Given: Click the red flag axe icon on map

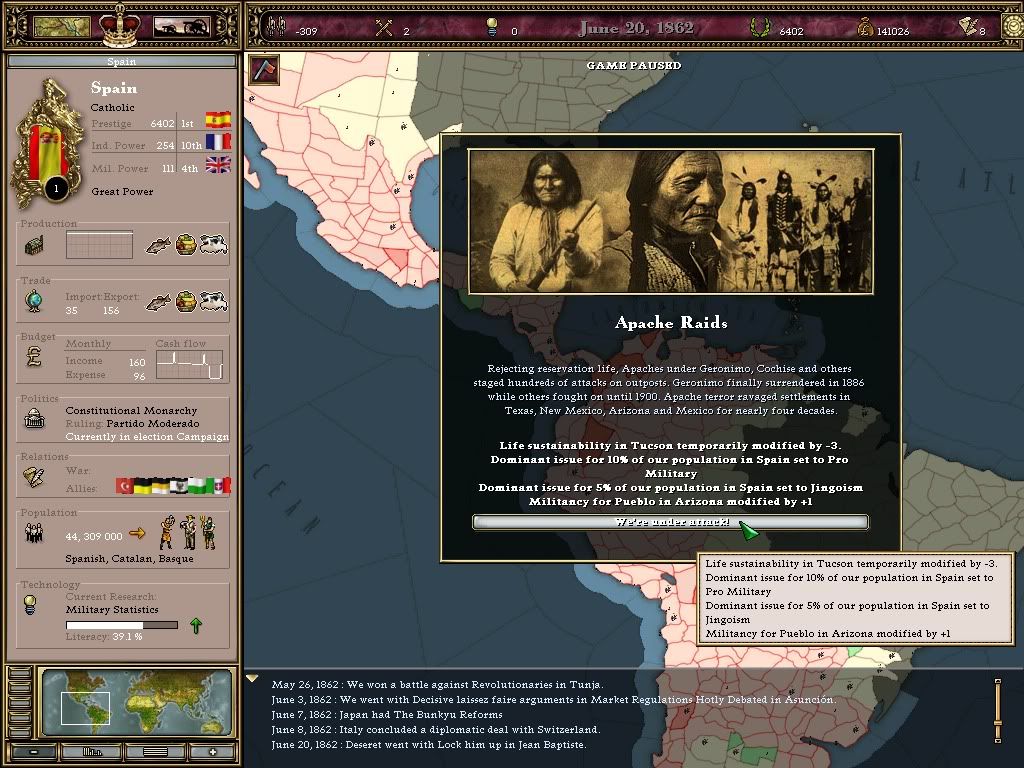Looking at the screenshot, I should click(x=264, y=69).
